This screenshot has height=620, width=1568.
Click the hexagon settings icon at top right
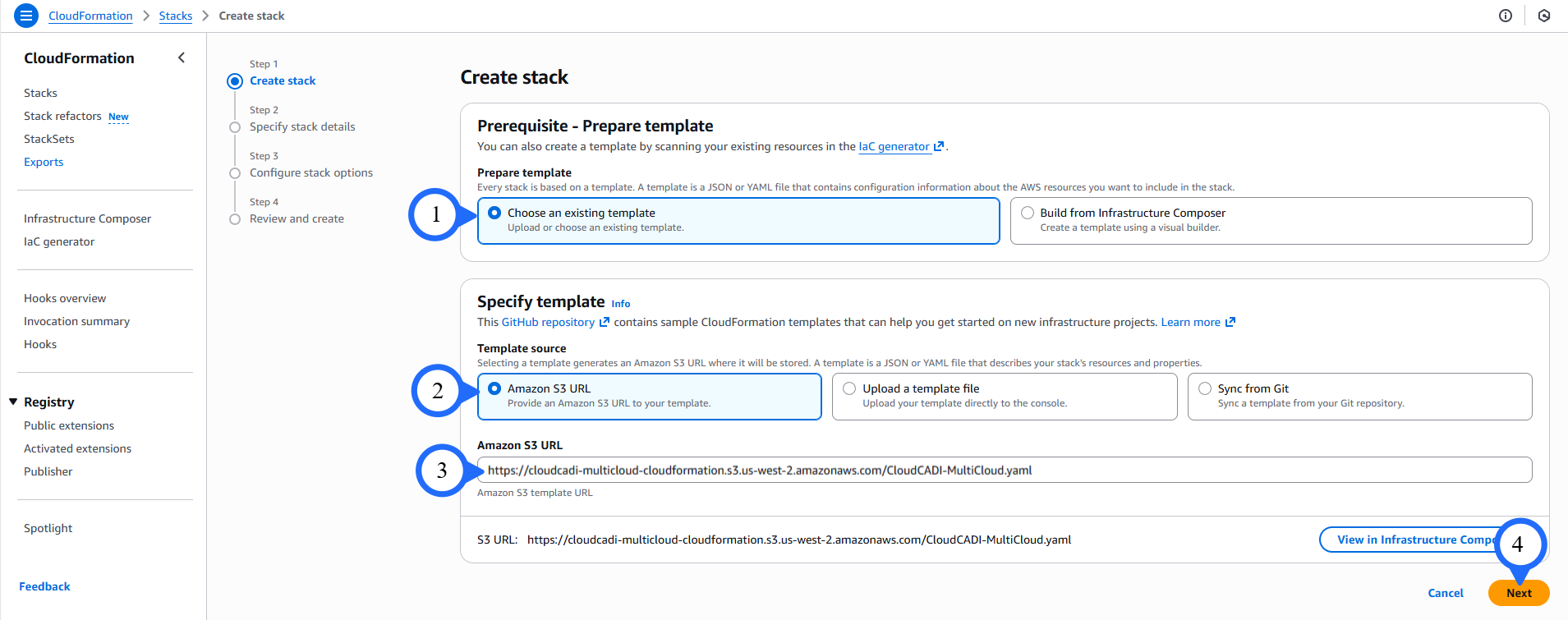point(1543,16)
